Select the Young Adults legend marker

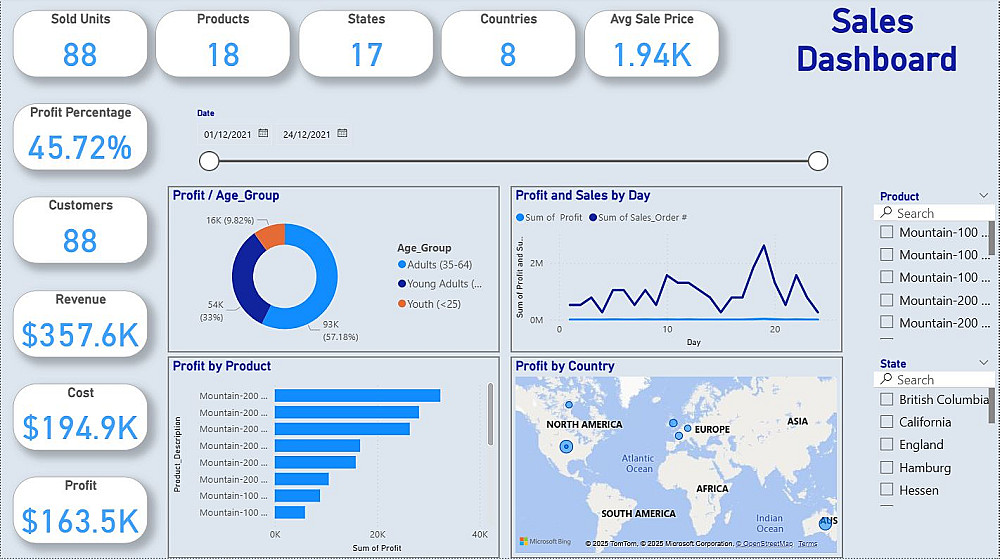[x=402, y=284]
